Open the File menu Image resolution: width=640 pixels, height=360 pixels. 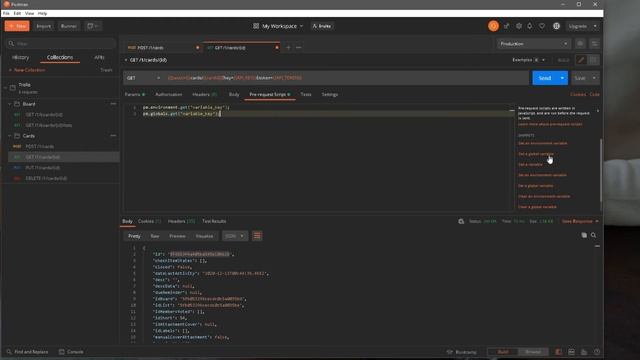6,13
